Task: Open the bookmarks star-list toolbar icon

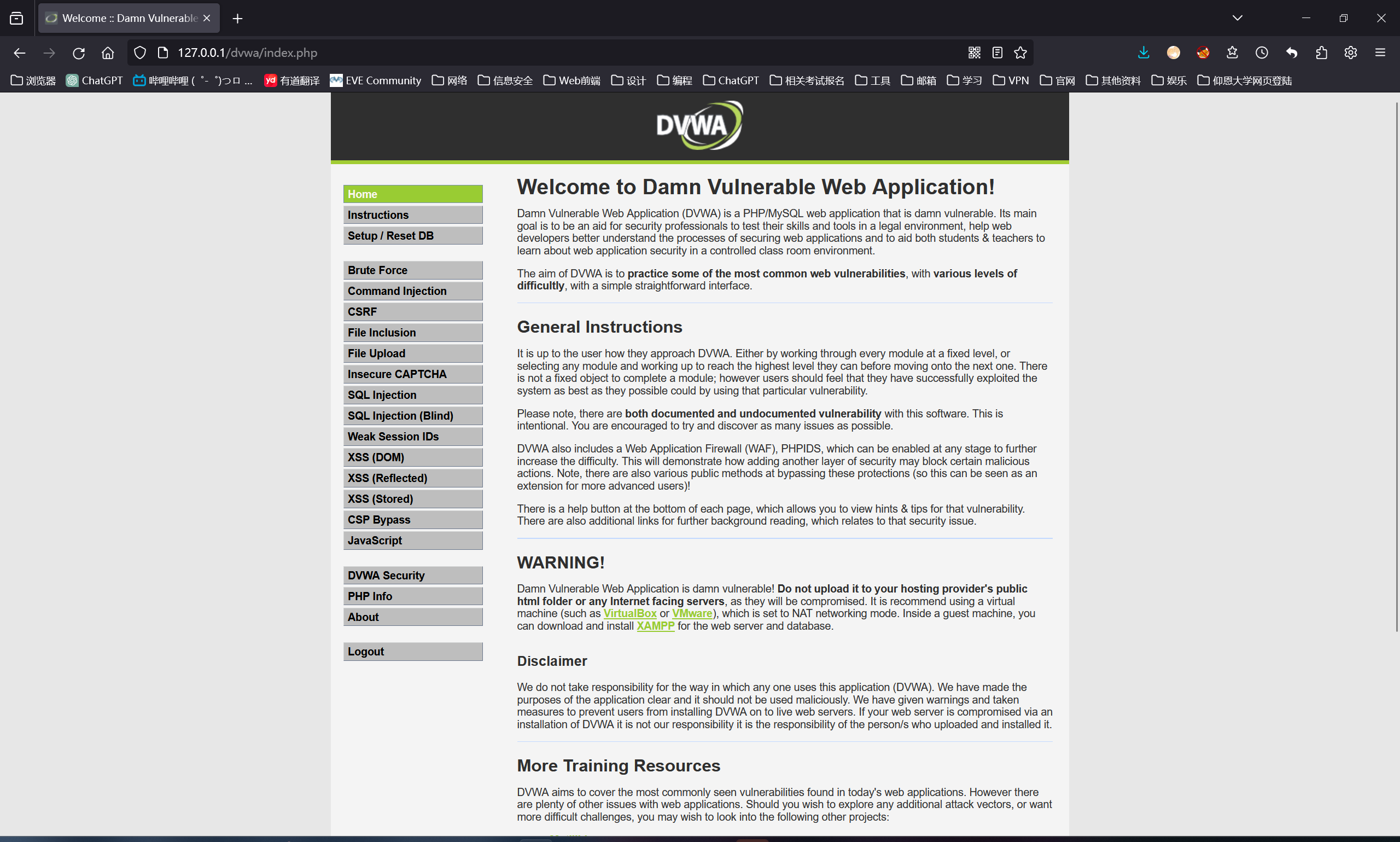Action: pyautogui.click(x=1232, y=53)
